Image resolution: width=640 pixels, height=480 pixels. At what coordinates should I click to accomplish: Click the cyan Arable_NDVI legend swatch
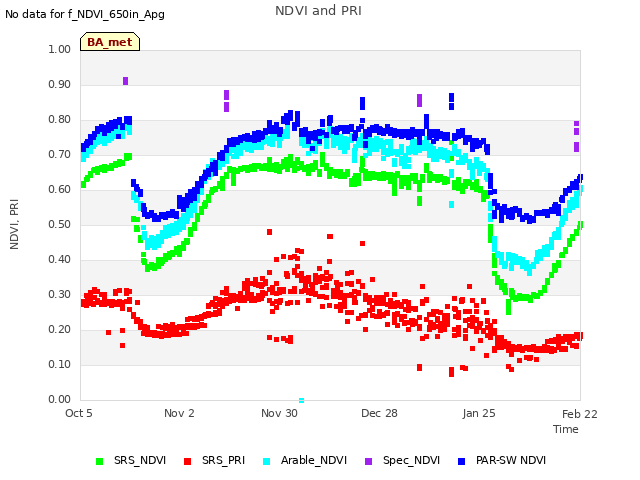(266, 461)
